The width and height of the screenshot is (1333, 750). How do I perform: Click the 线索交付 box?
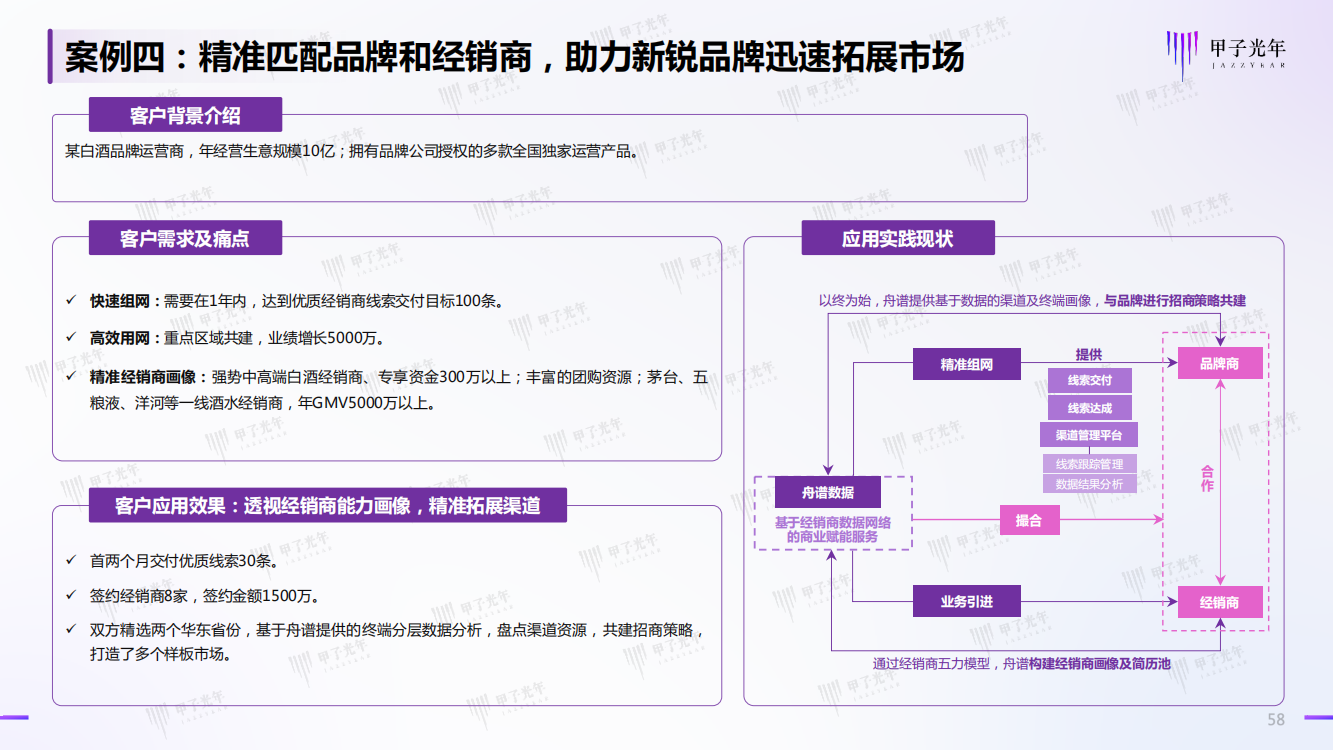coord(1089,381)
